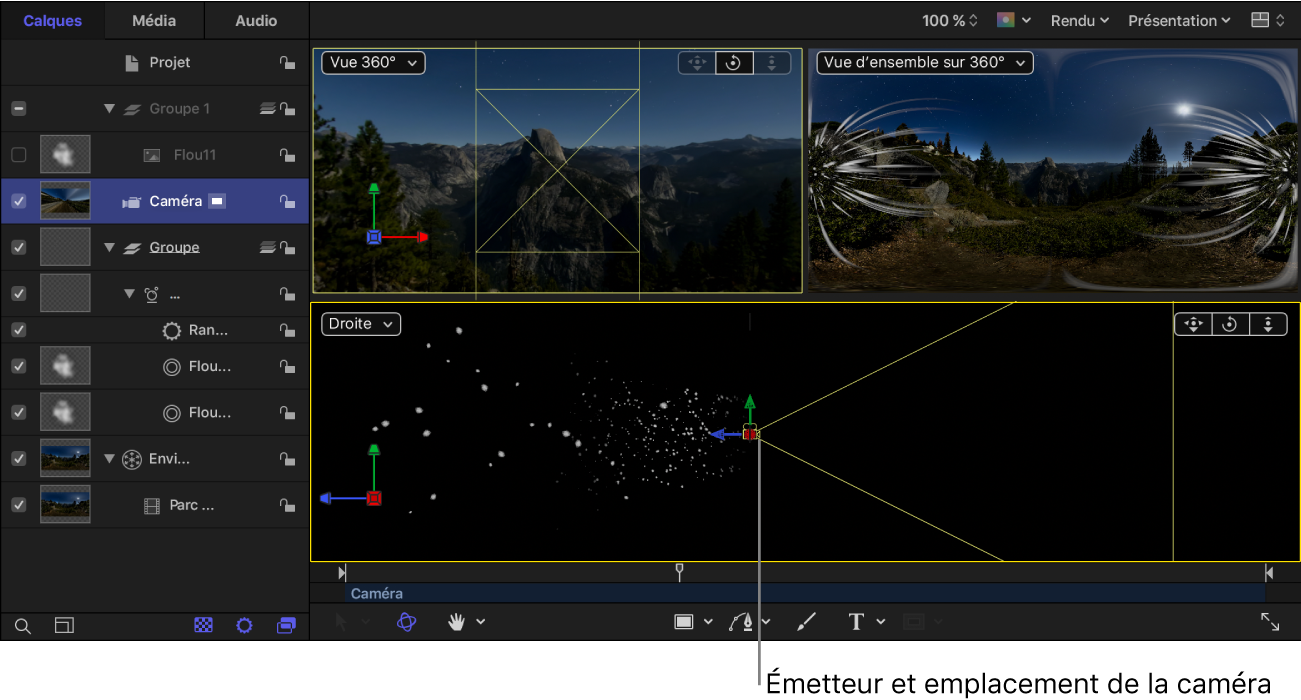Viewport: 1301px width, 700px height.
Task: Open the Rendu pop-up menu
Action: tap(1080, 20)
